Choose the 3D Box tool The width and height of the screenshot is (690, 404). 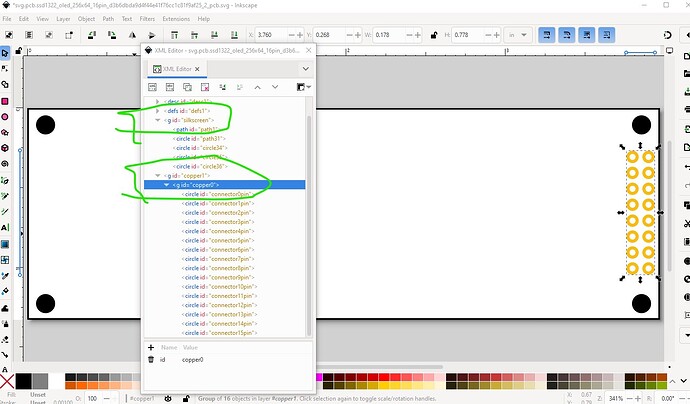click(x=5, y=148)
